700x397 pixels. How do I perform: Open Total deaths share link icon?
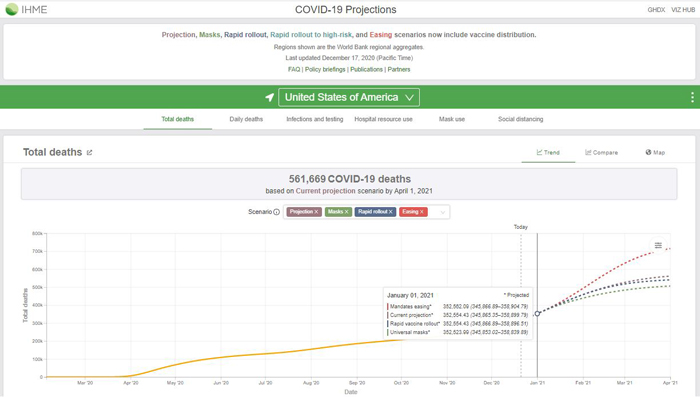click(x=89, y=152)
